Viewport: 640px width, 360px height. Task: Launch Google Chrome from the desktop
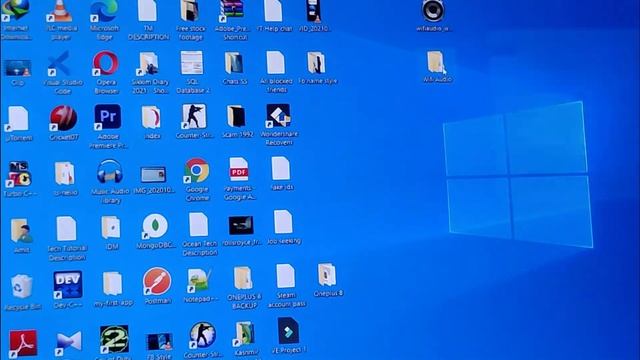point(197,171)
